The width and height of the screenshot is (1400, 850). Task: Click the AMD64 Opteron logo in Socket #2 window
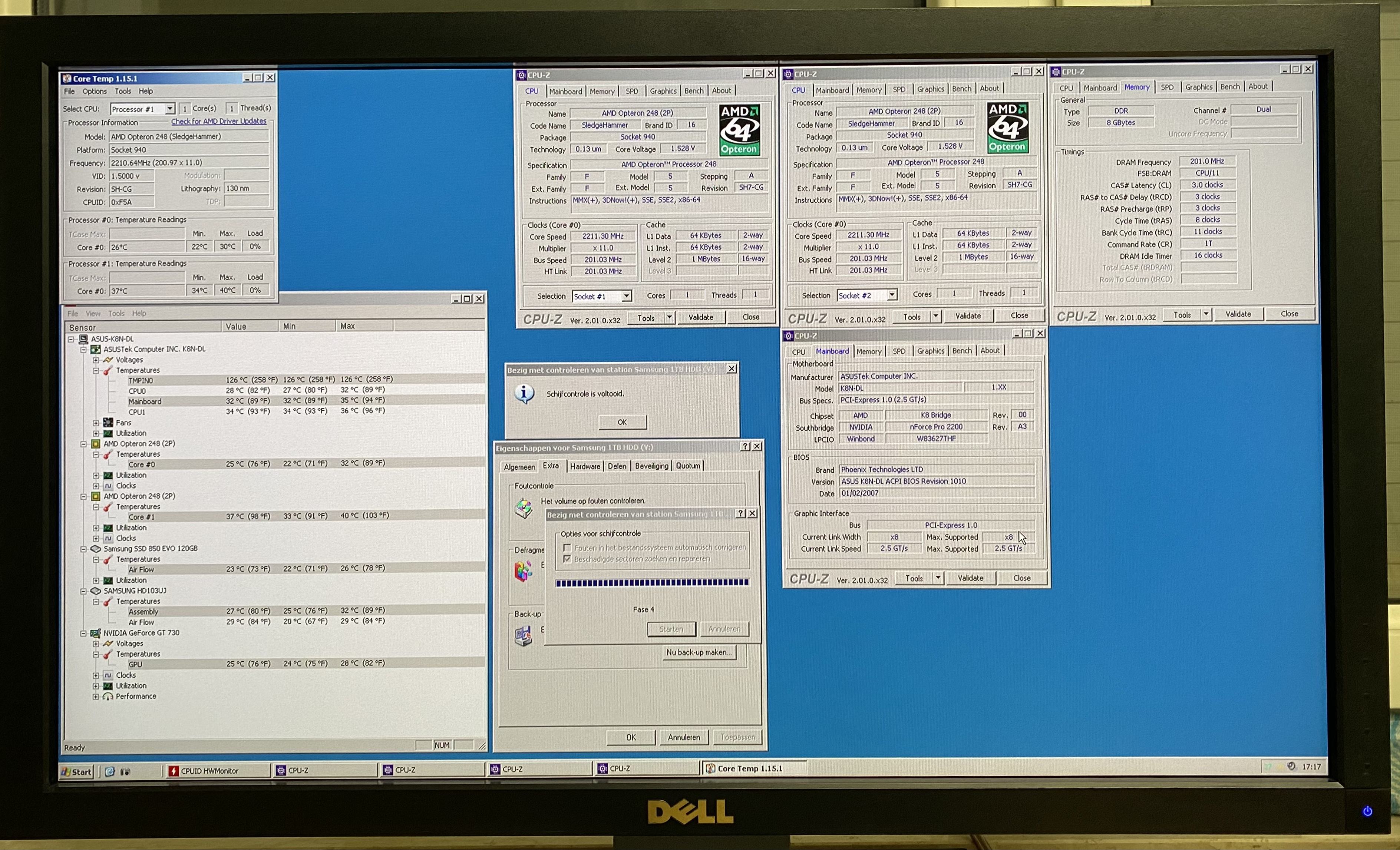pos(1007,127)
